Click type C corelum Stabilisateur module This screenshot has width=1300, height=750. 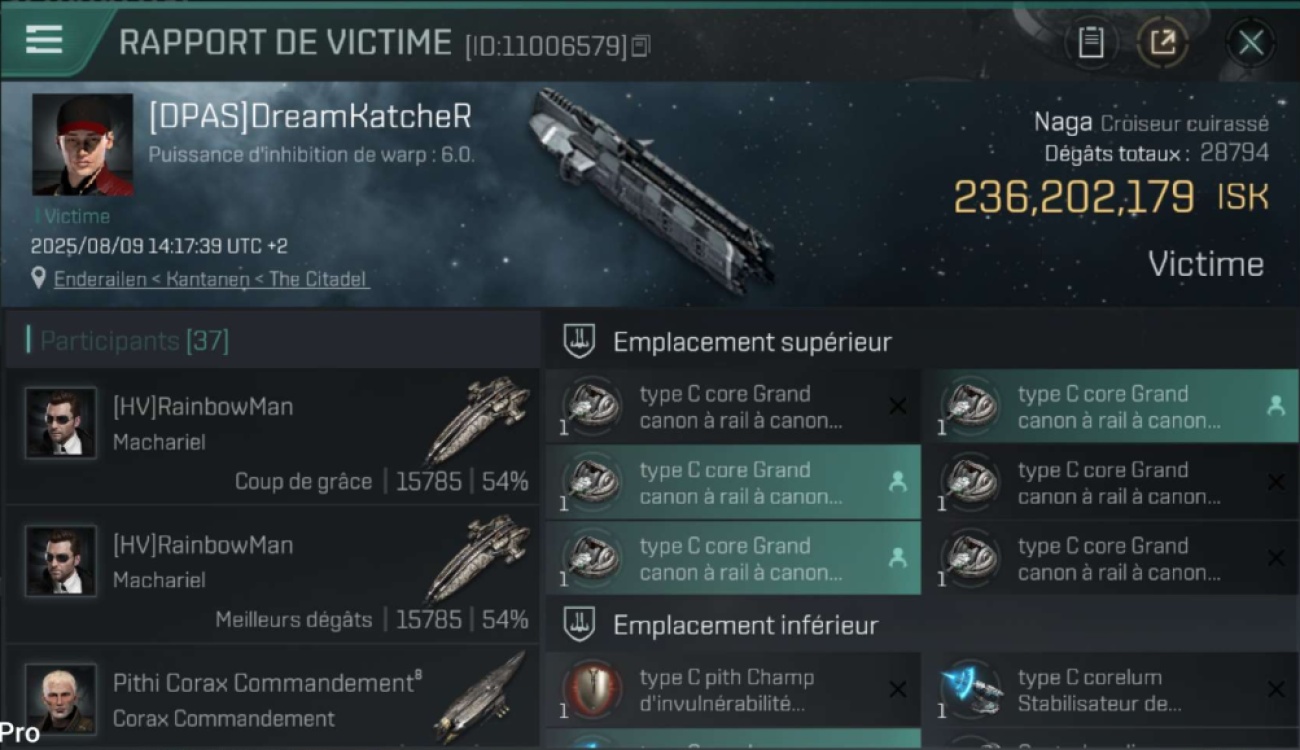click(x=1110, y=690)
